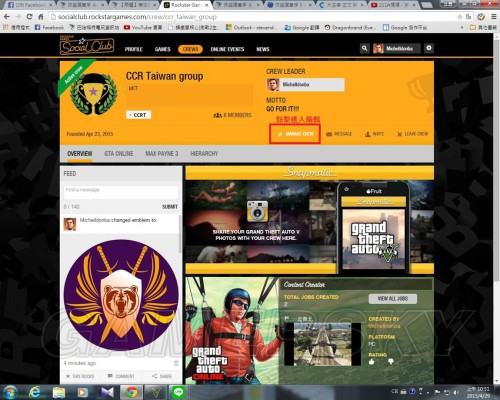Viewport: 500px width, 400px height.
Task: Open the Chrome menu icon
Action: [x=494, y=16]
